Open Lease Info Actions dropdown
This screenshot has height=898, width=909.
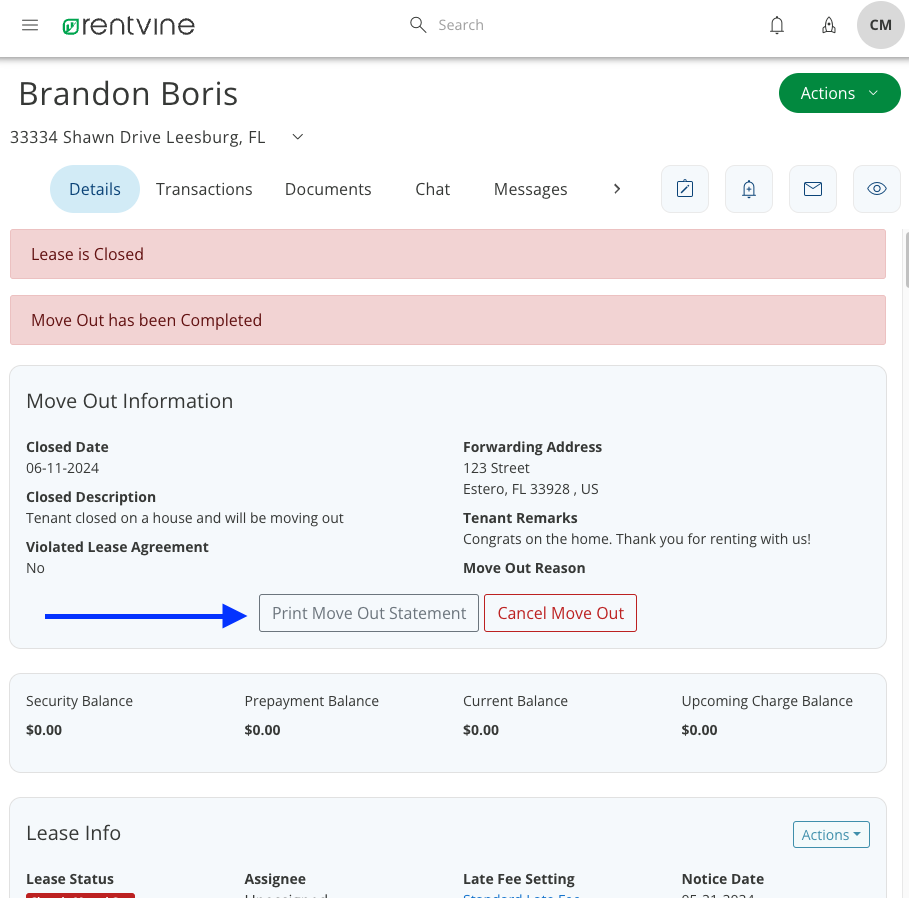click(x=831, y=835)
